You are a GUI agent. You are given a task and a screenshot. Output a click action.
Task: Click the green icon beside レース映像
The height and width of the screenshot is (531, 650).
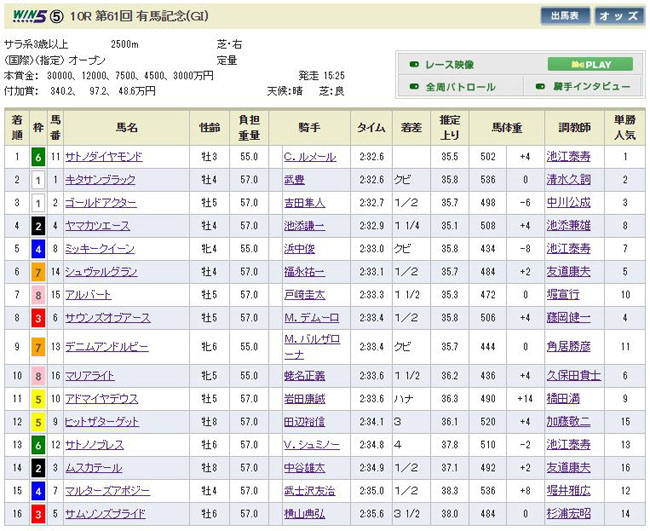coord(413,64)
